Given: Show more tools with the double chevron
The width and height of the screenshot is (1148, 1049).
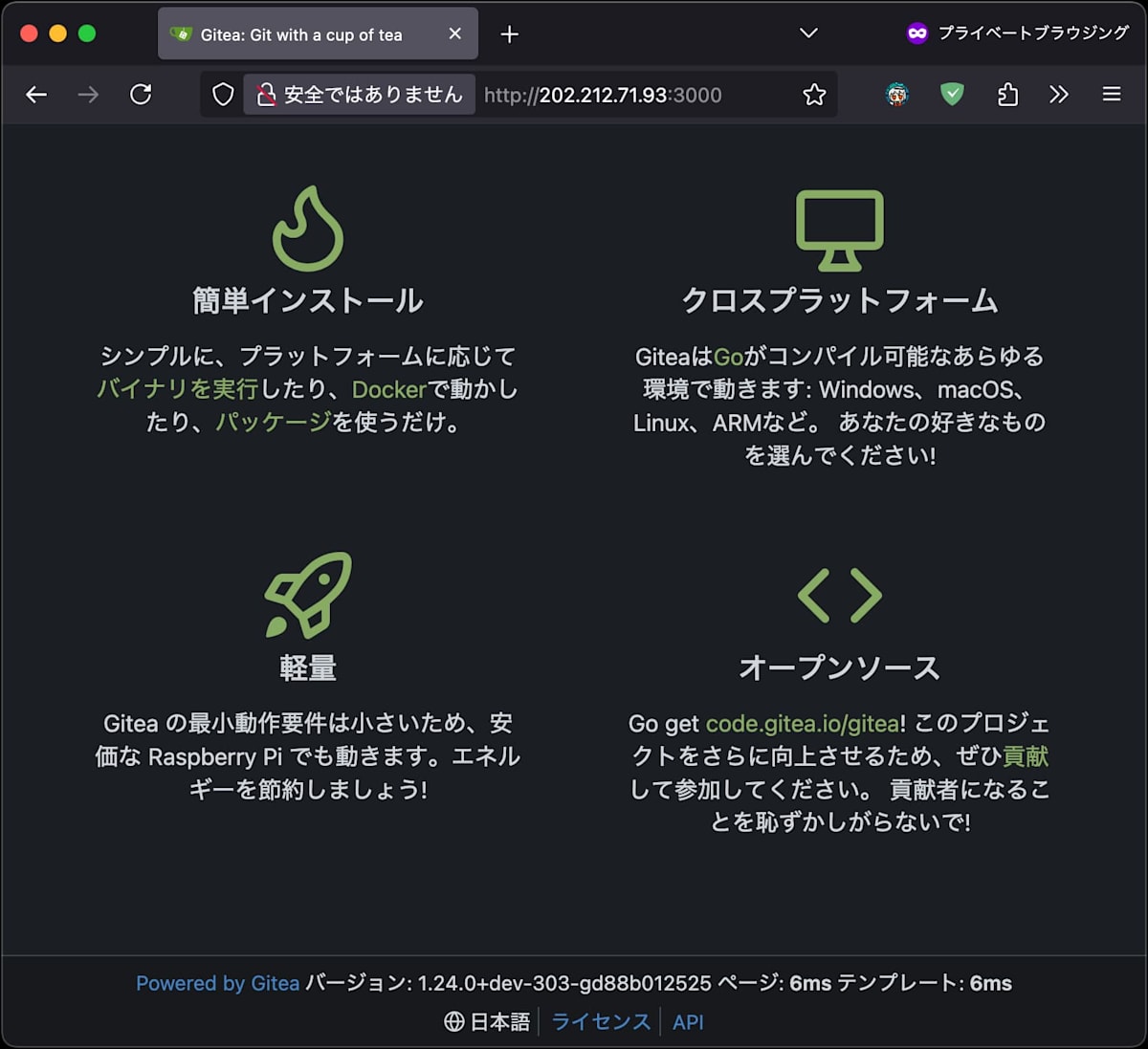Looking at the screenshot, I should (x=1059, y=95).
